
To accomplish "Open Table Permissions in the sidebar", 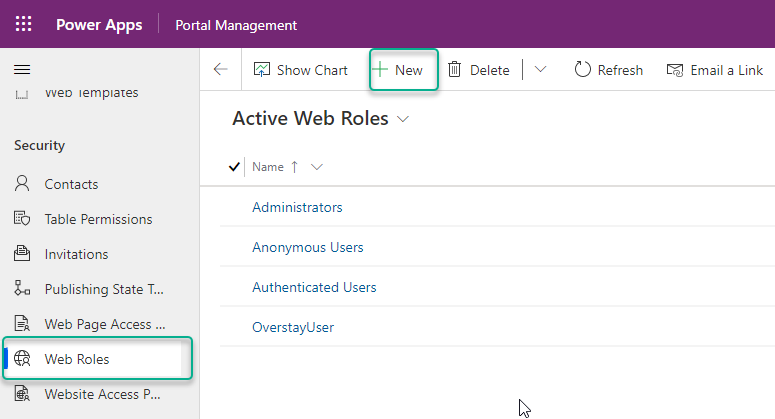I will point(97,219).
